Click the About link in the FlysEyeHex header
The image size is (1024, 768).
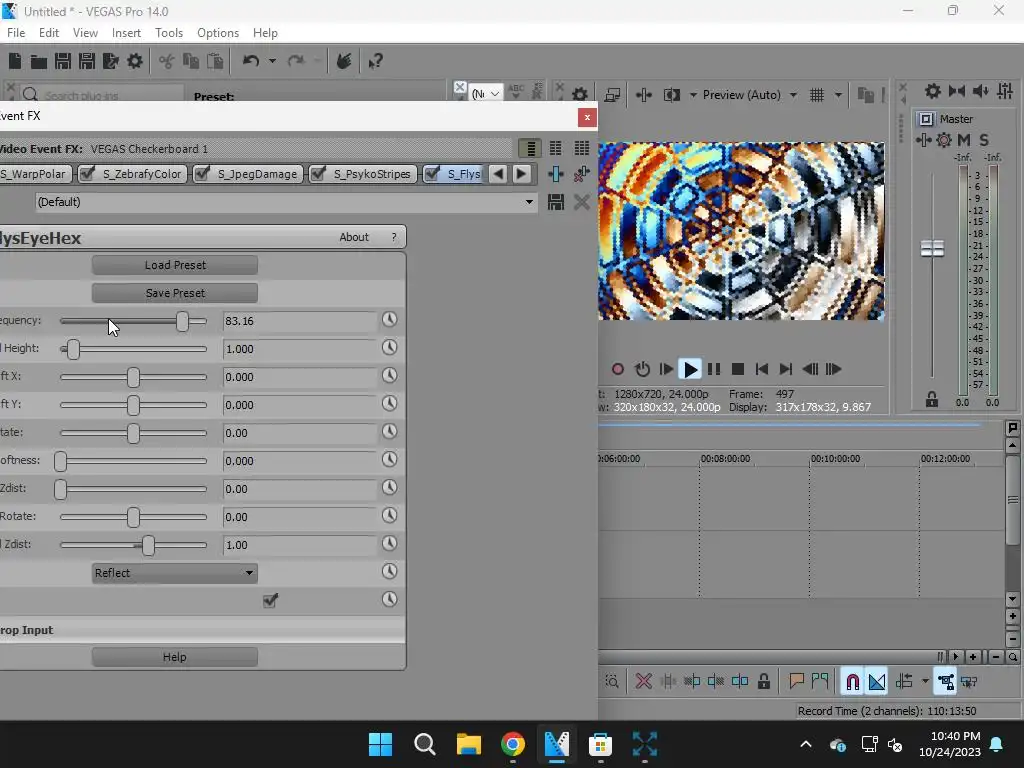pos(353,237)
